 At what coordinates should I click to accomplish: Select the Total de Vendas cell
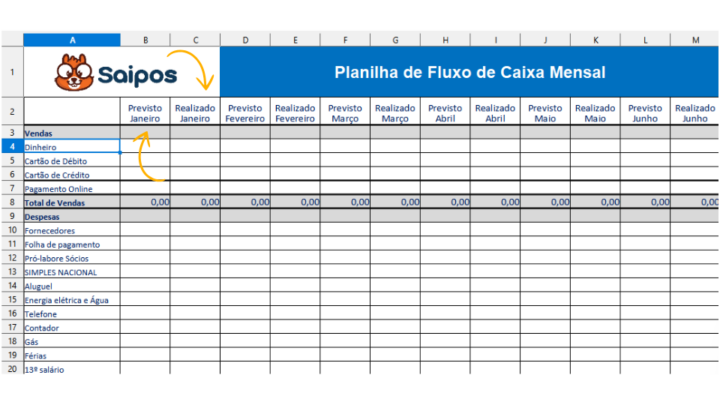click(x=72, y=202)
